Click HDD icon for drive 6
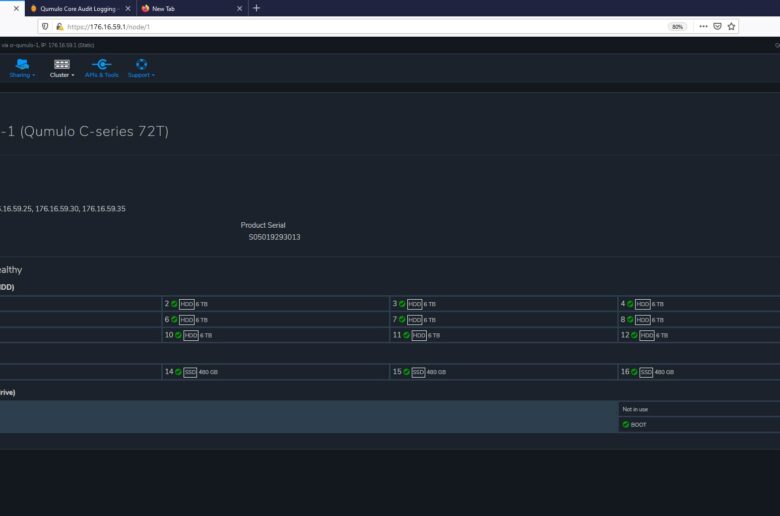780x516 pixels. click(x=187, y=320)
